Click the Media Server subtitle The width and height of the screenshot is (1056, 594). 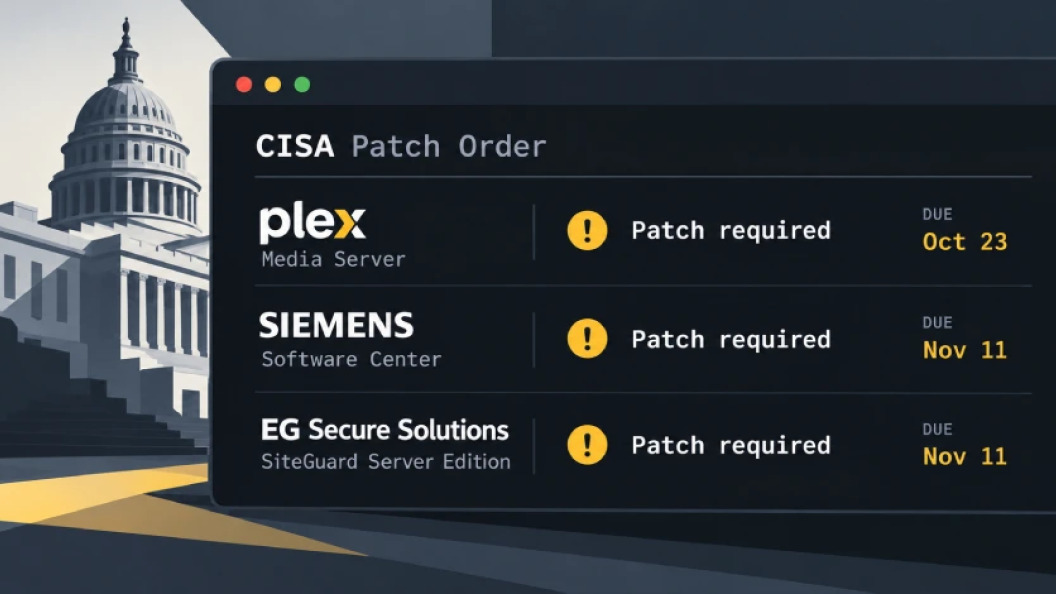click(333, 259)
